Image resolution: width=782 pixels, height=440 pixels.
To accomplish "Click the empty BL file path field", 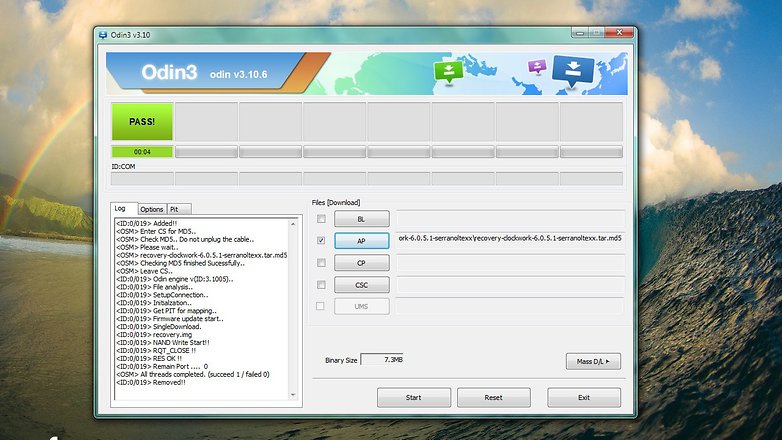I will click(510, 219).
